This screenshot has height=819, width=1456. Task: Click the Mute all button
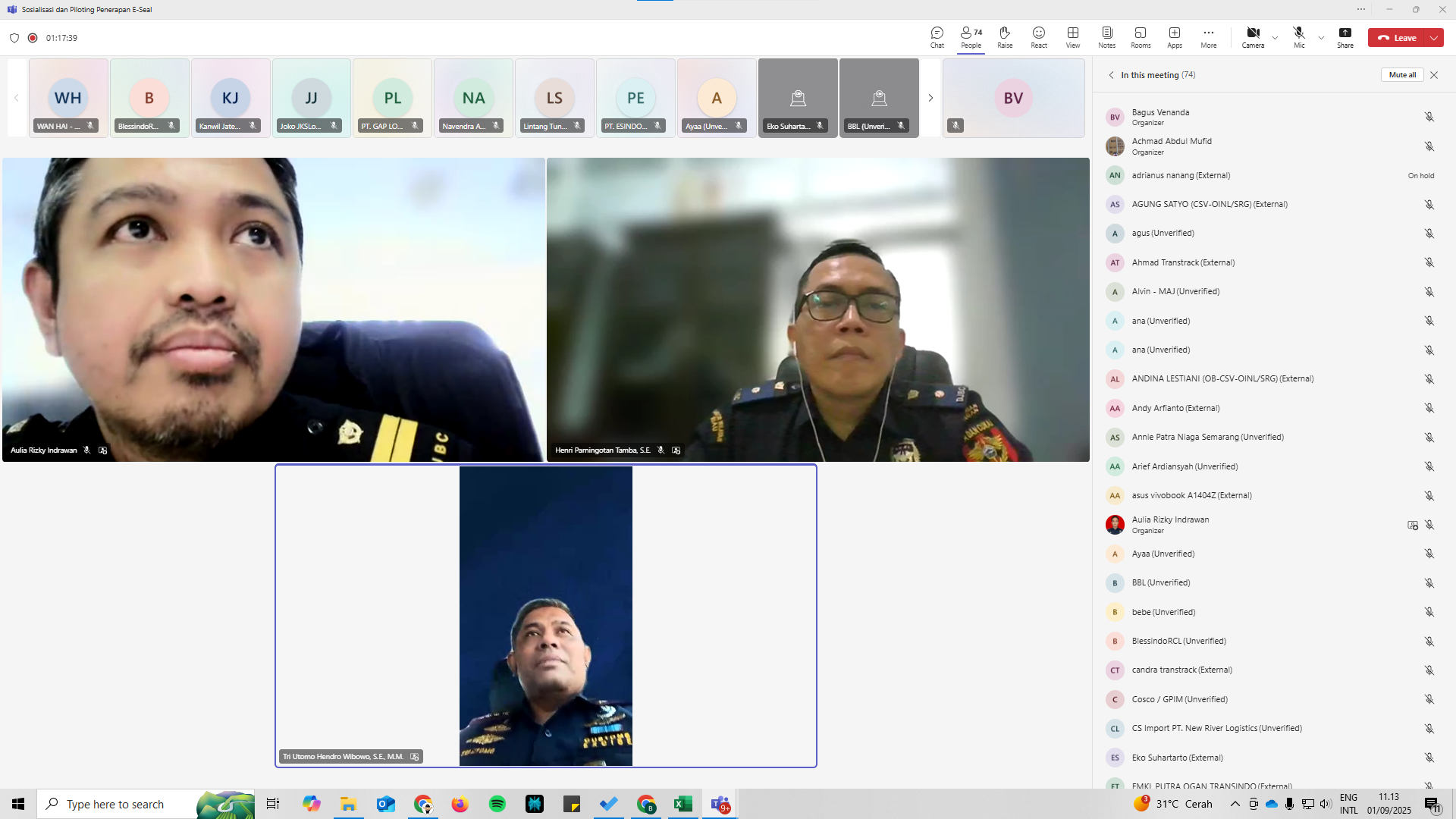[1401, 75]
